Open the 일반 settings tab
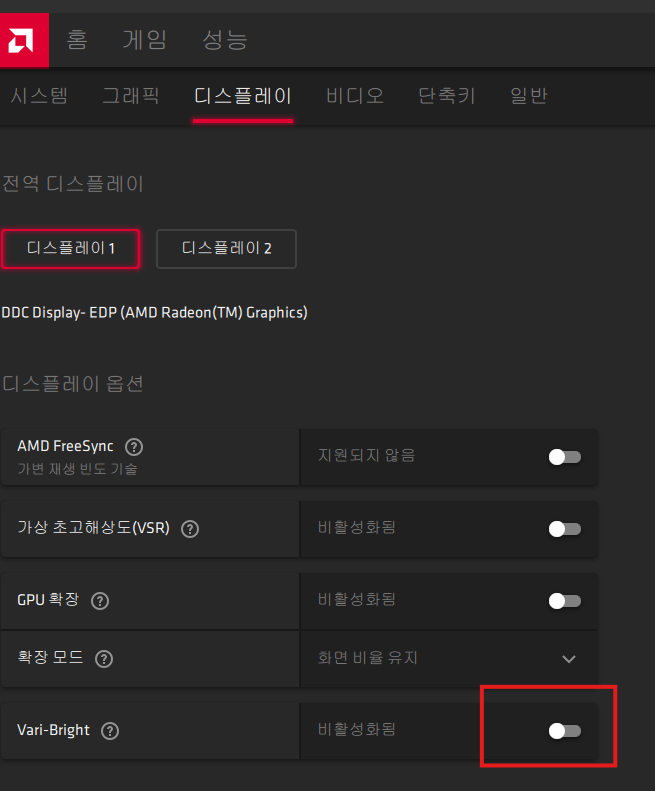The width and height of the screenshot is (655, 791). click(528, 95)
